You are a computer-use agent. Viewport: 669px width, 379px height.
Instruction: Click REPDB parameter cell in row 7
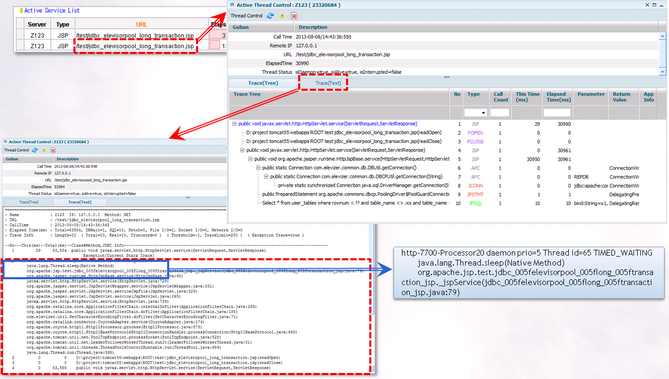581,177
